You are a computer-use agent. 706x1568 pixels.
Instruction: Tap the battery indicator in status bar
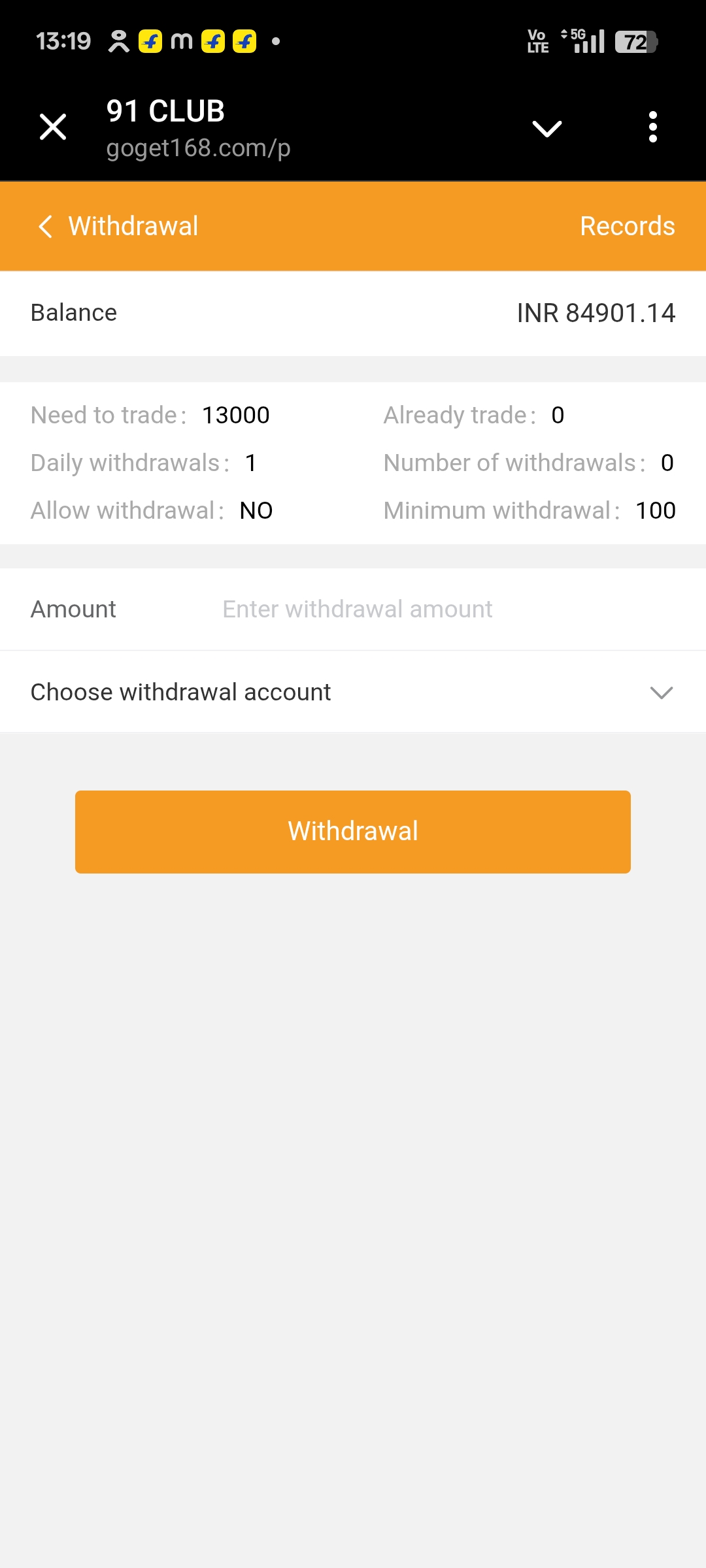click(x=636, y=42)
